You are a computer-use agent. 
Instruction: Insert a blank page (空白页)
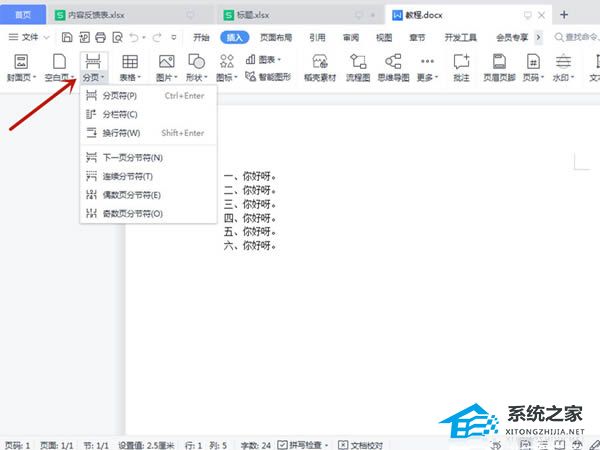[59, 67]
